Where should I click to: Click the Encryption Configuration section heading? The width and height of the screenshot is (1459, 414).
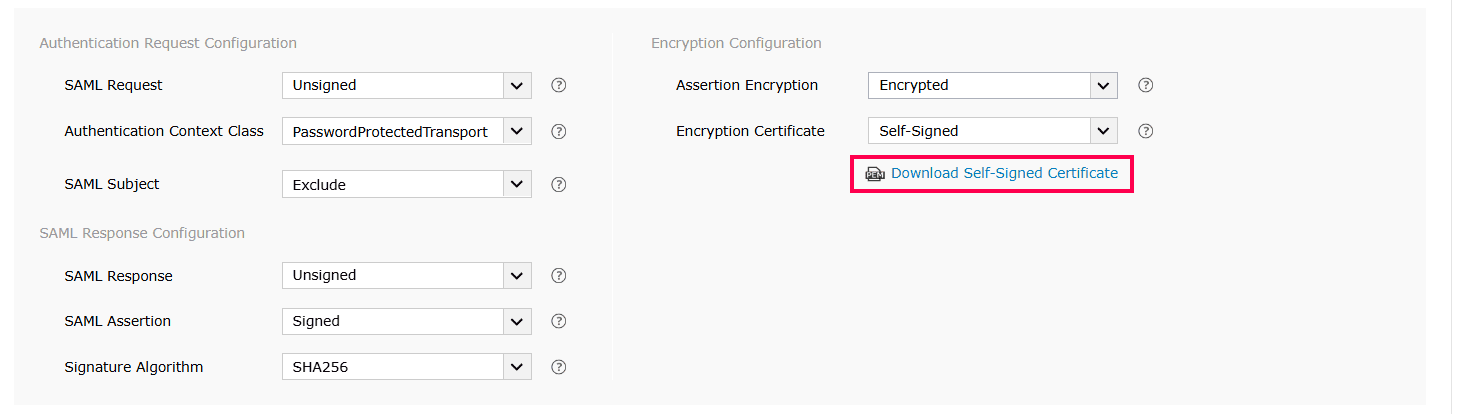pos(736,43)
